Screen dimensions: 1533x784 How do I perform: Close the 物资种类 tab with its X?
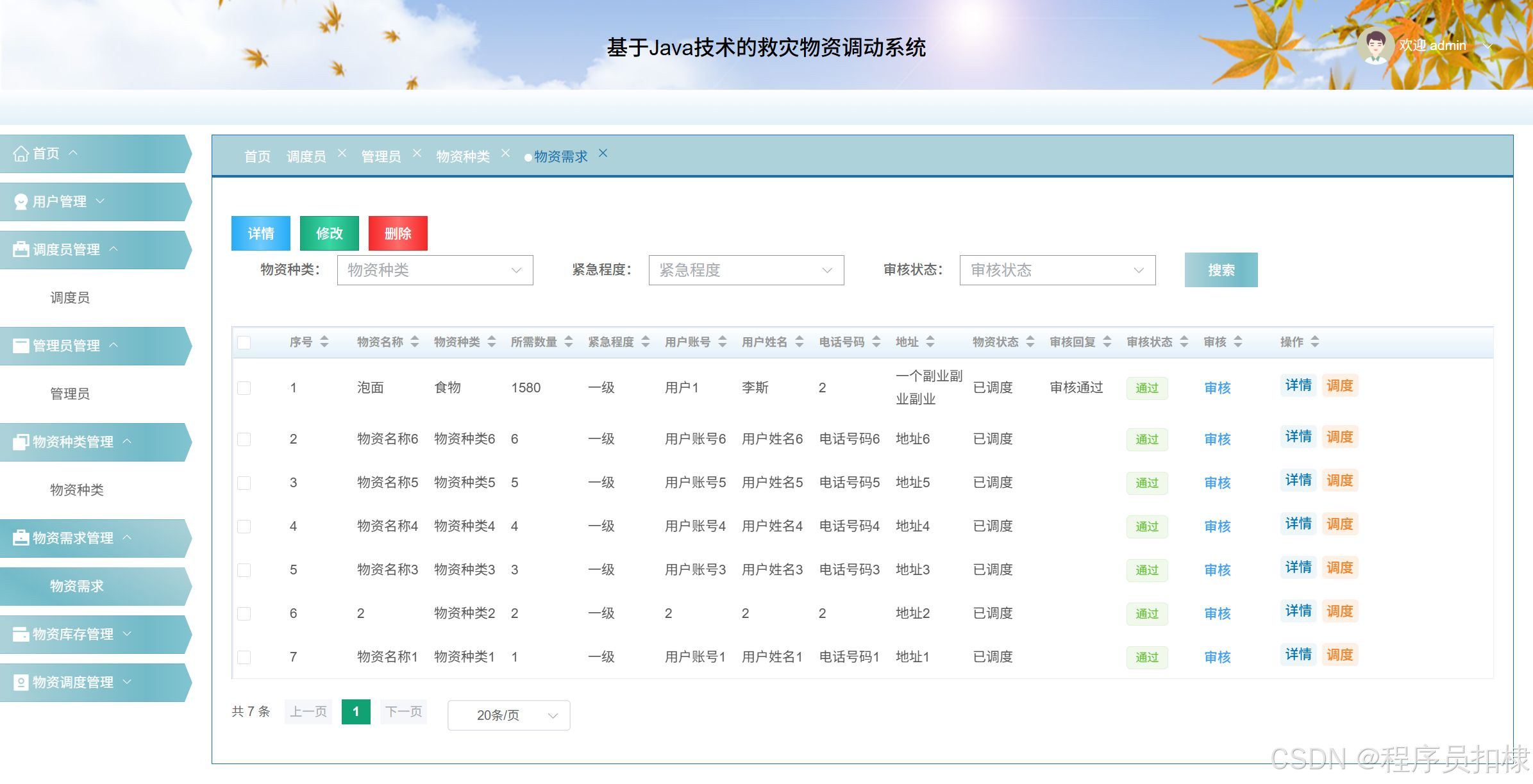pos(505,153)
